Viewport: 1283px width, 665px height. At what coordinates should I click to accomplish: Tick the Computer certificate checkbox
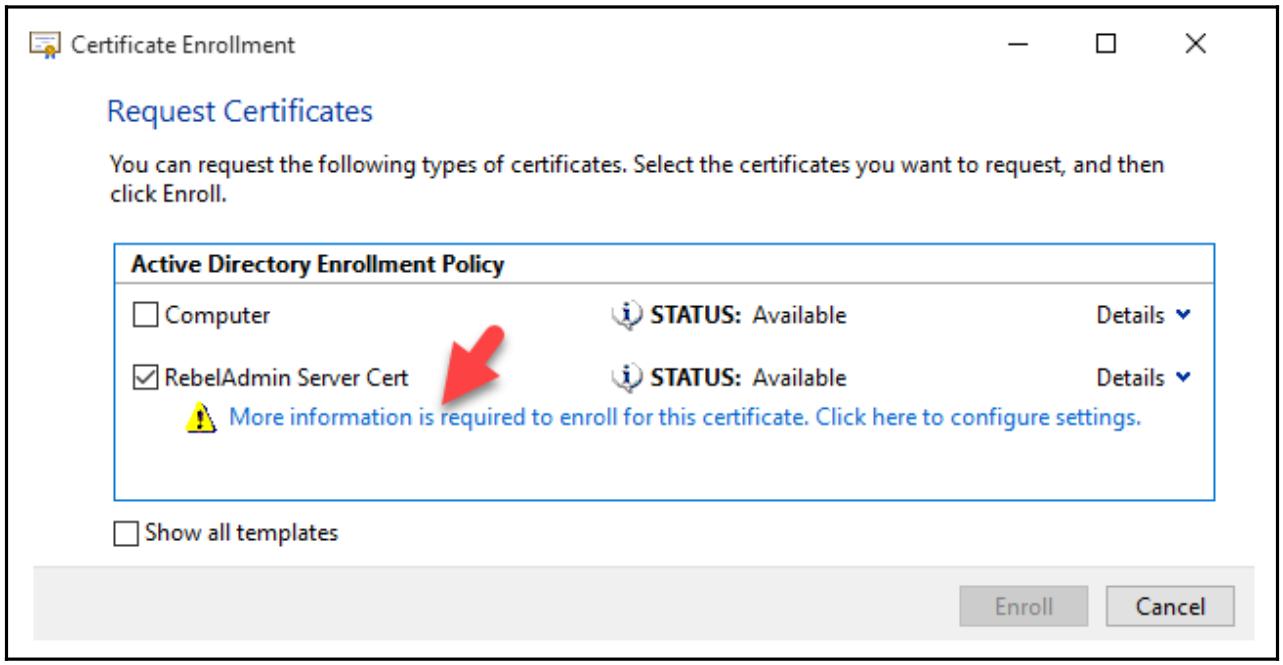[144, 316]
